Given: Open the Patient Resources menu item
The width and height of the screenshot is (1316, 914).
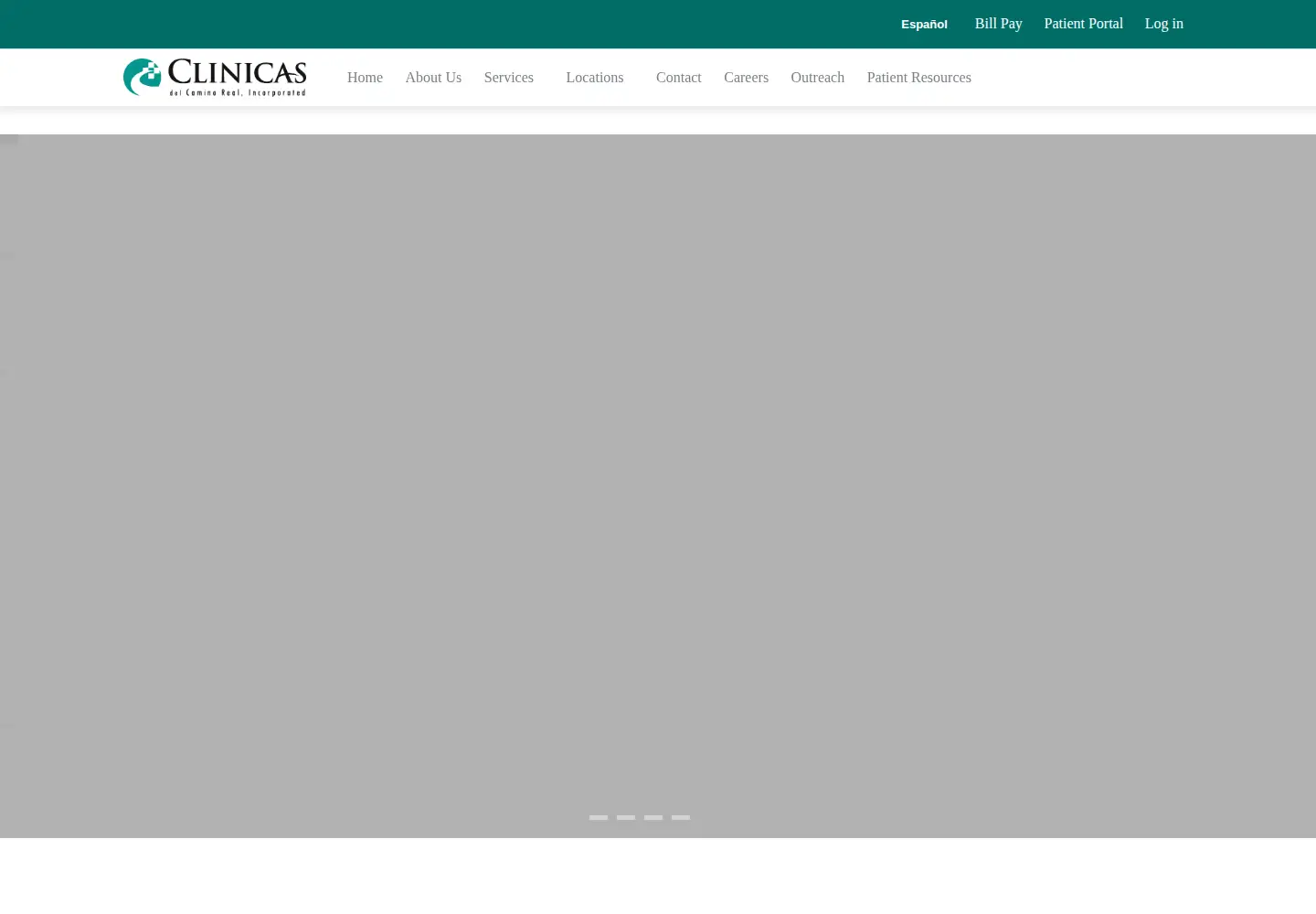Looking at the screenshot, I should [x=919, y=78].
